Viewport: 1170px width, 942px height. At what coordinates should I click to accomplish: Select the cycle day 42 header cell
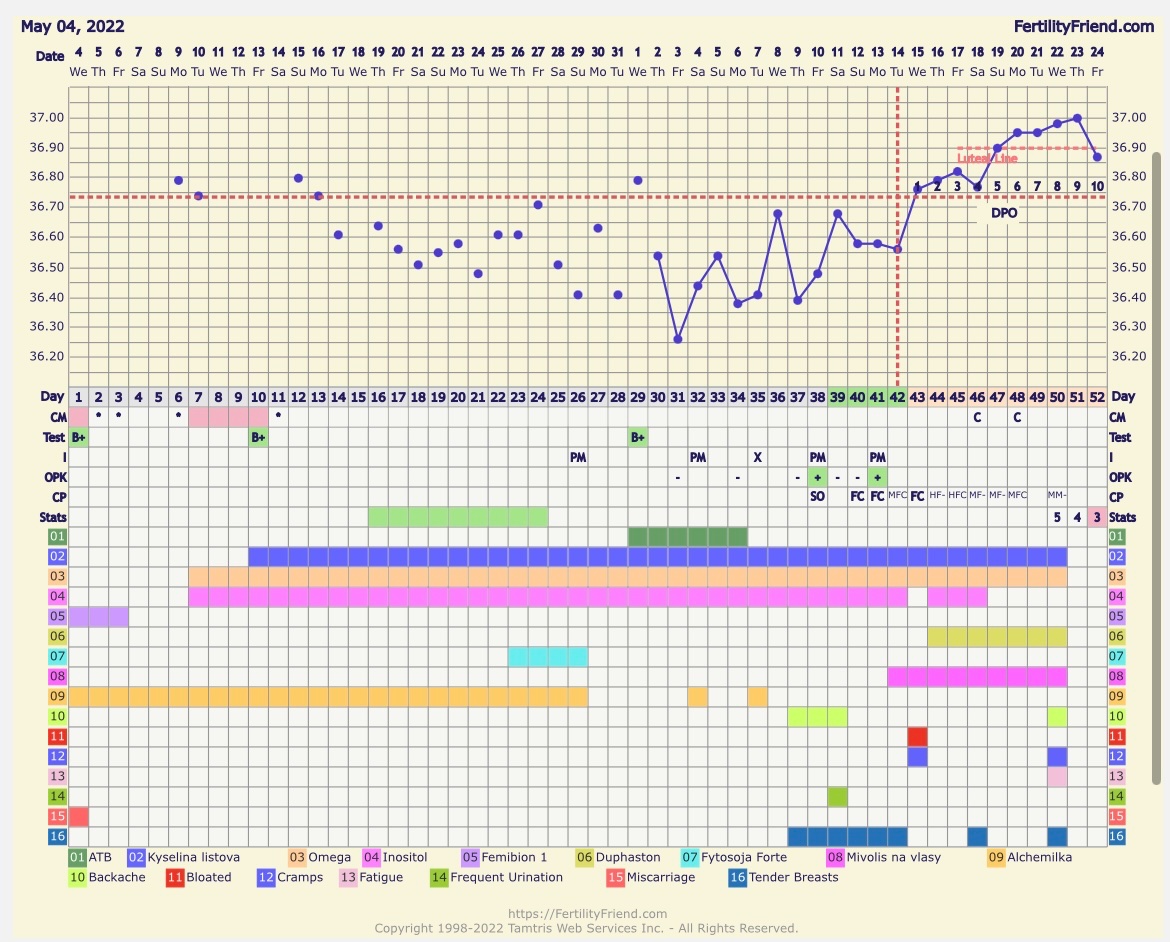[x=897, y=397]
